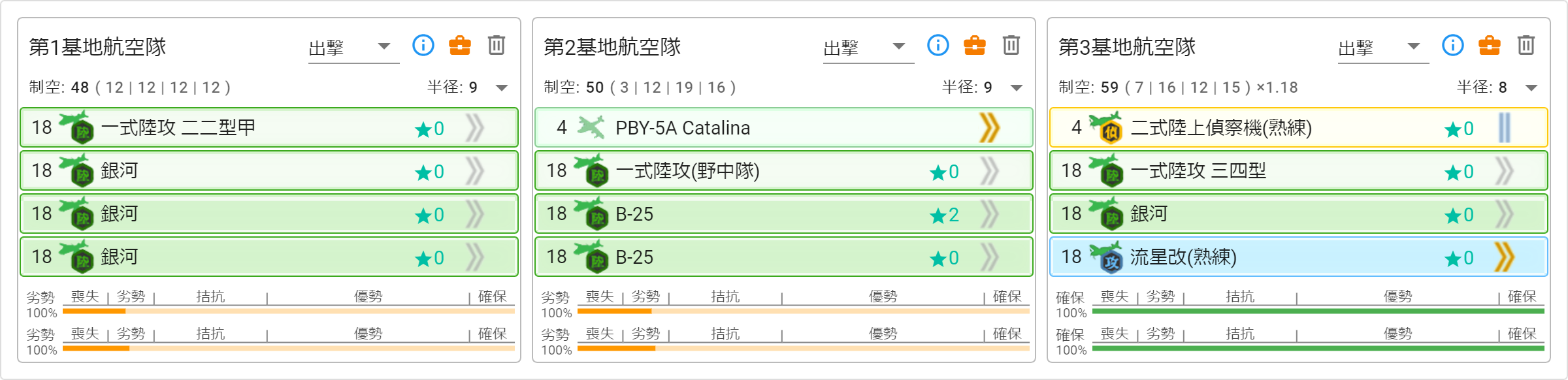Click trash icon for 第1基地航空隊
The image size is (1568, 380).
click(497, 45)
